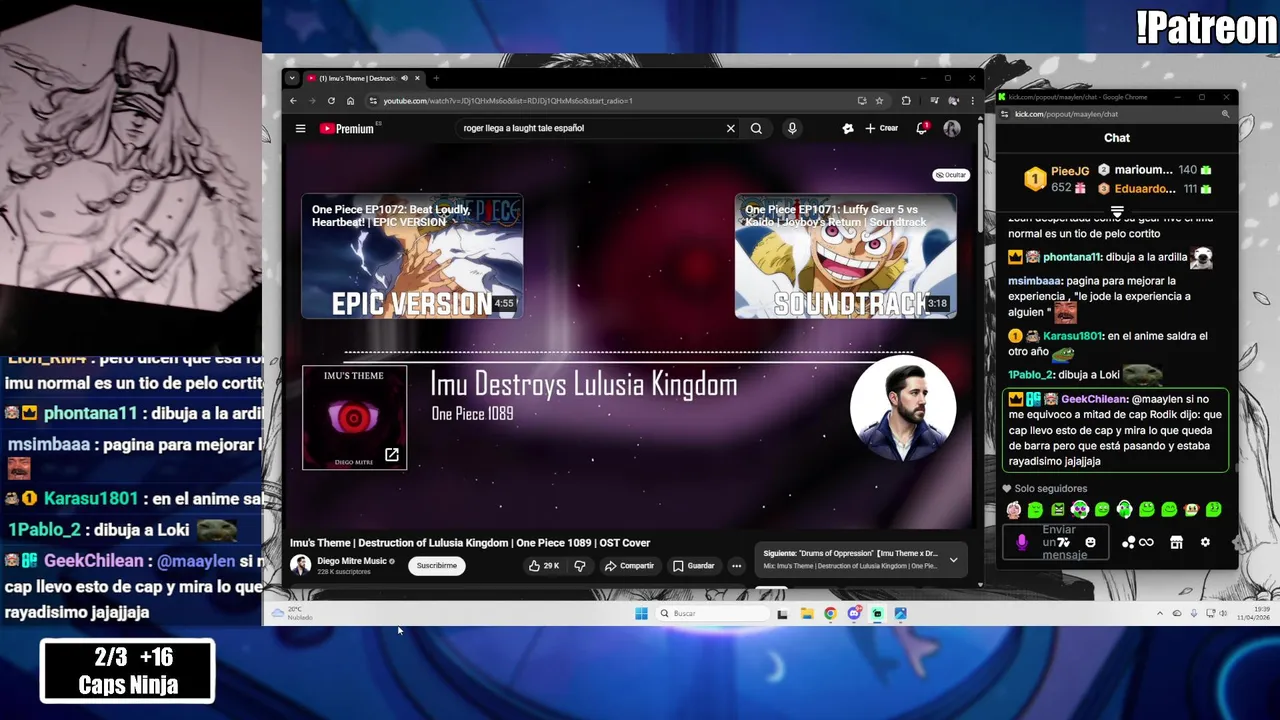Click the Imu's Theme video title text

tap(470, 543)
